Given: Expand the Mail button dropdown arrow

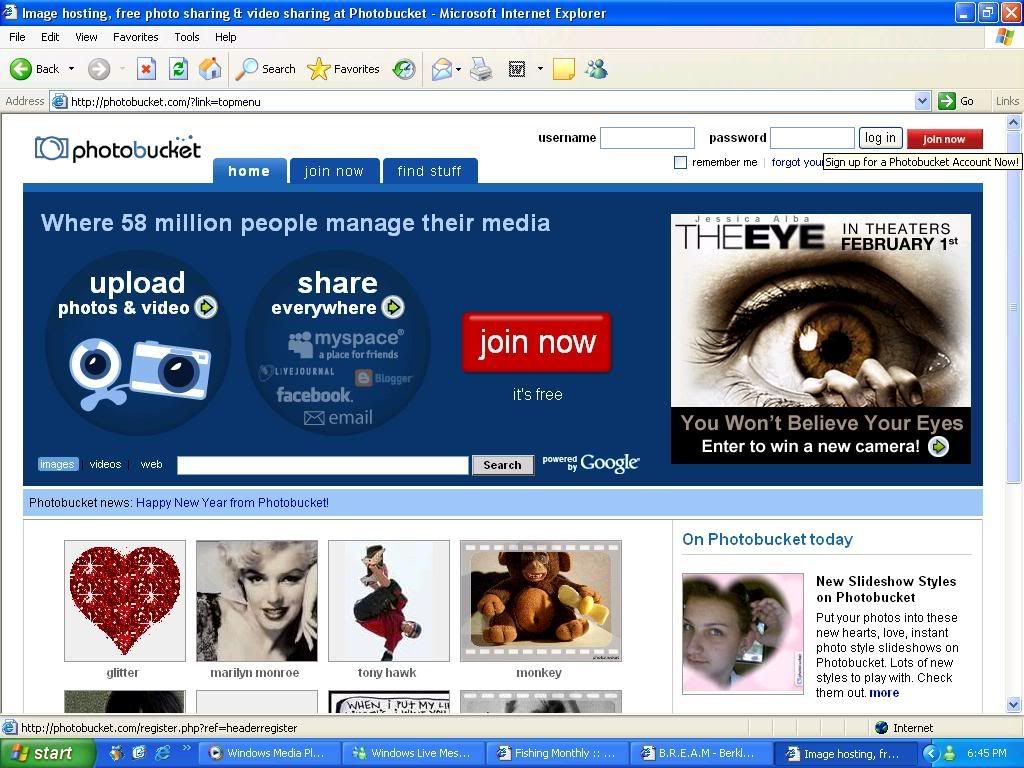Looking at the screenshot, I should pyautogui.click(x=458, y=69).
